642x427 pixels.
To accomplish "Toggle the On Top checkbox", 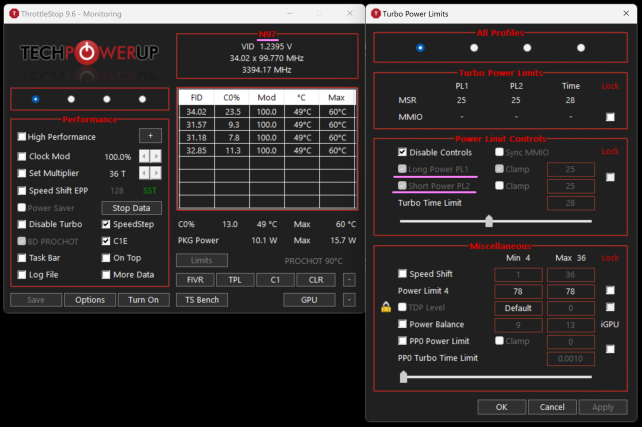I will 106,258.
